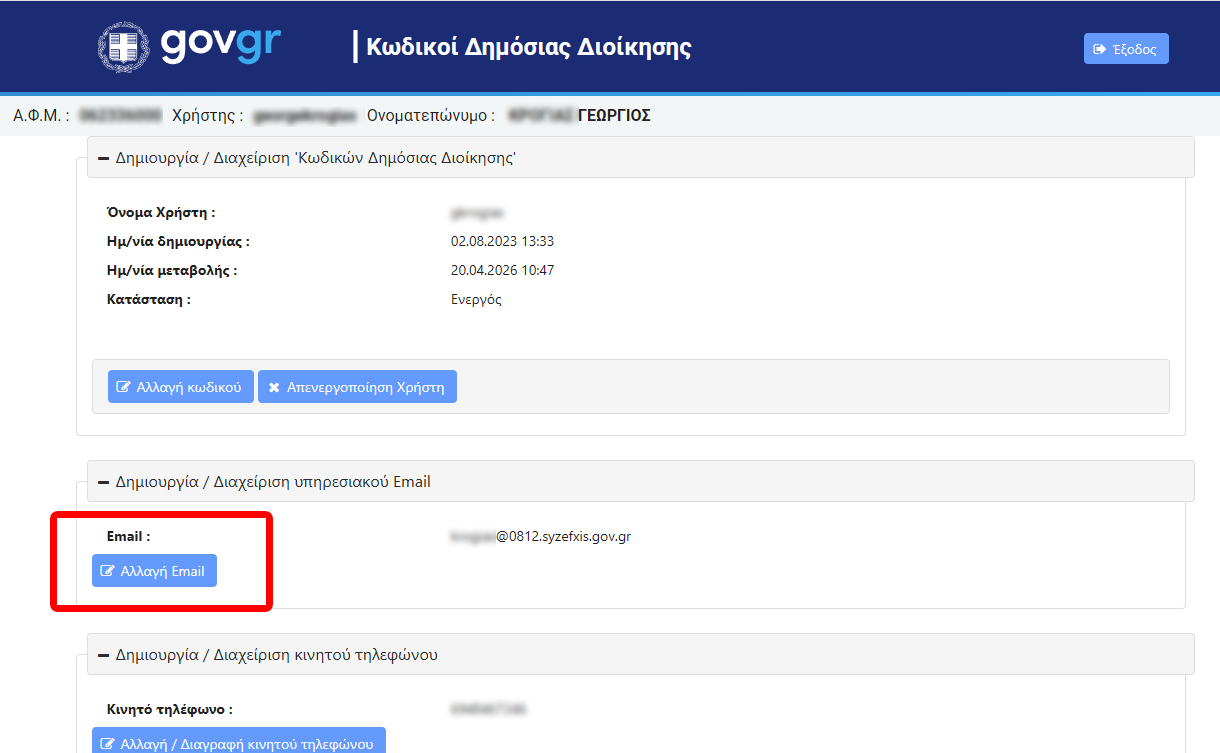Click the pencil icon on Αλλαγή Email button

(108, 570)
